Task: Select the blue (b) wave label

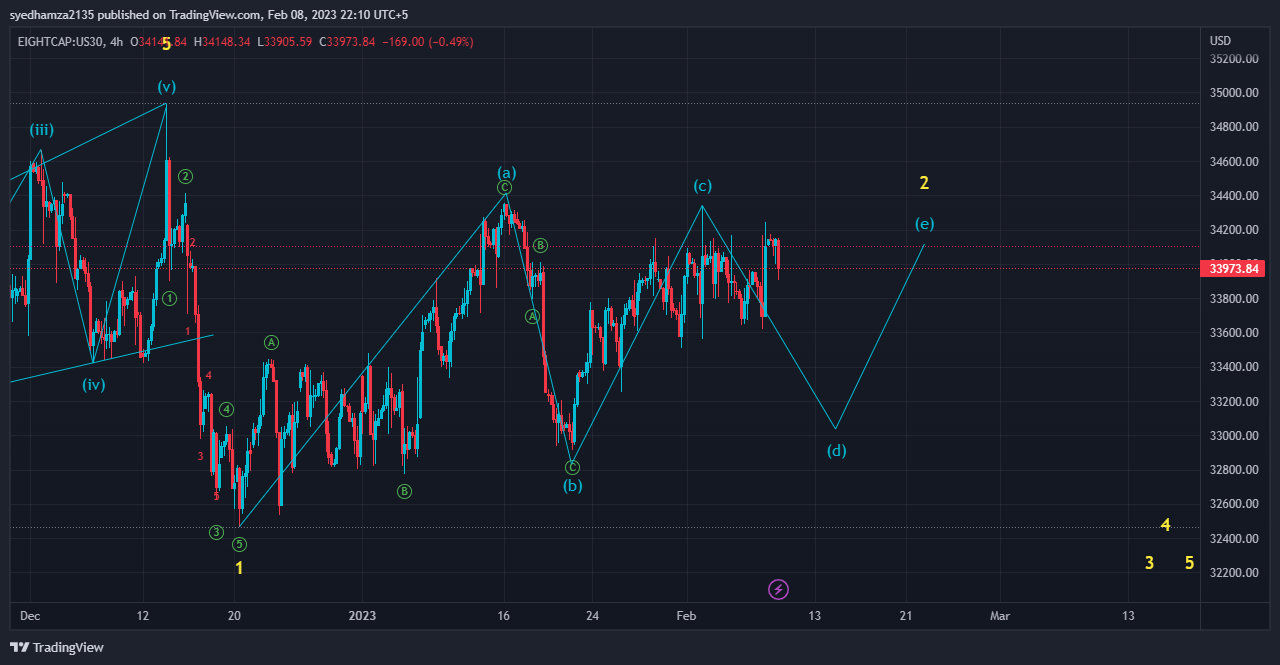Action: pyautogui.click(x=572, y=486)
